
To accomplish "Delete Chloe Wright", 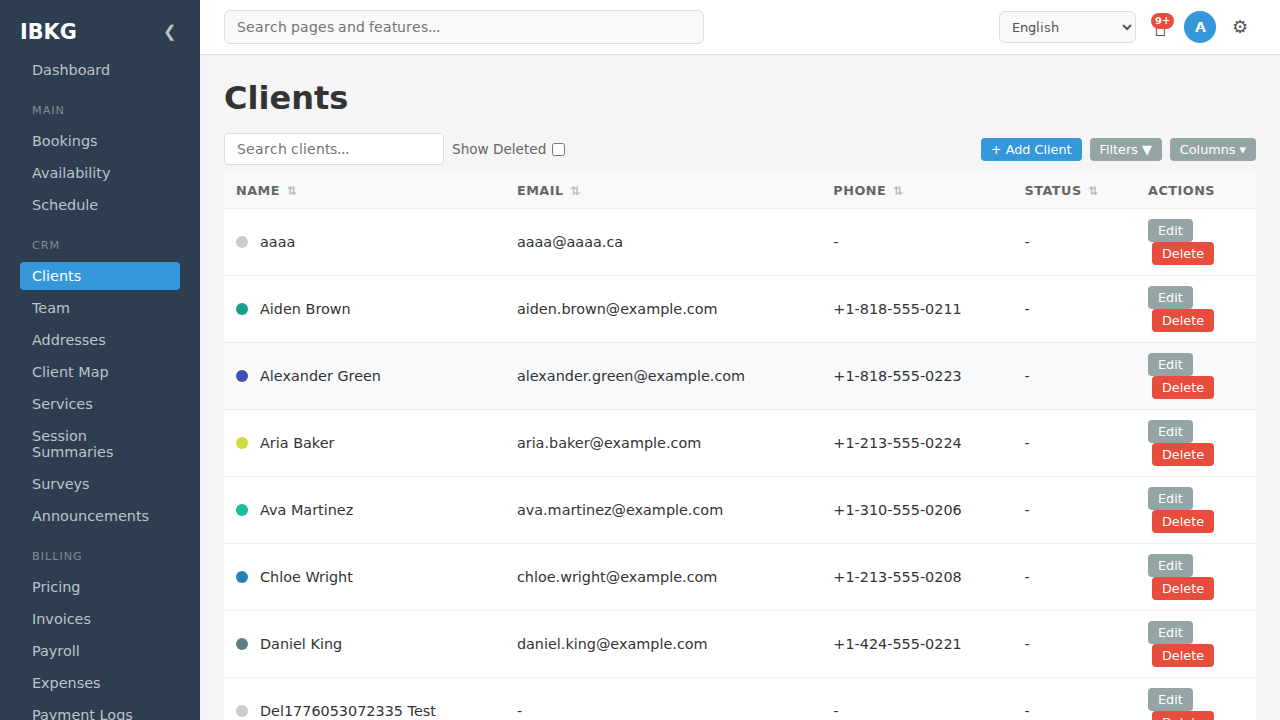I will point(1183,589).
